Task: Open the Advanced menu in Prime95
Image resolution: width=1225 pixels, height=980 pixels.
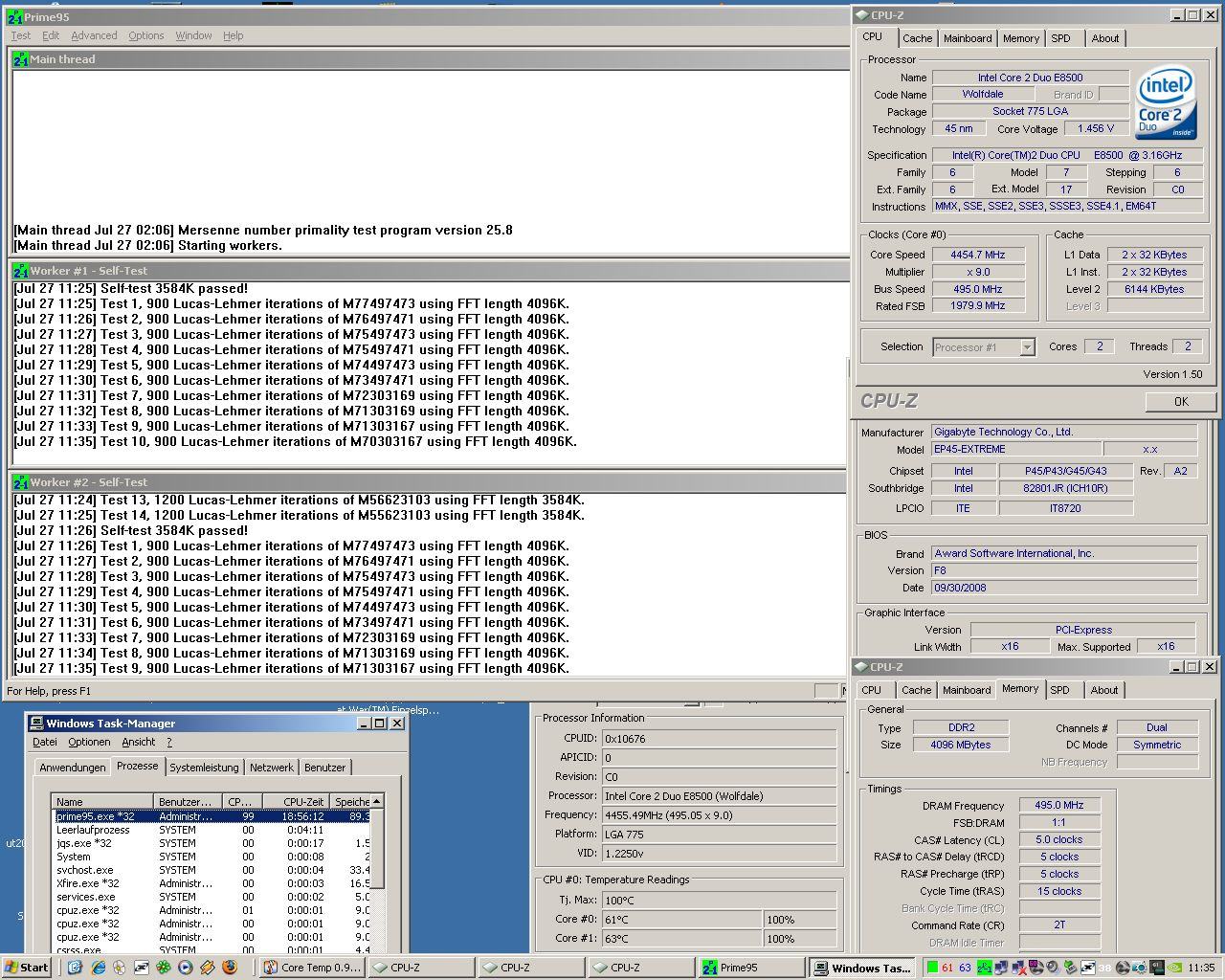Action: click(x=94, y=35)
